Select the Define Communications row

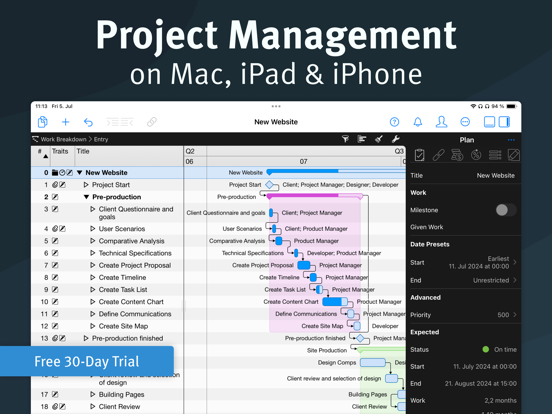pyautogui.click(x=107, y=314)
